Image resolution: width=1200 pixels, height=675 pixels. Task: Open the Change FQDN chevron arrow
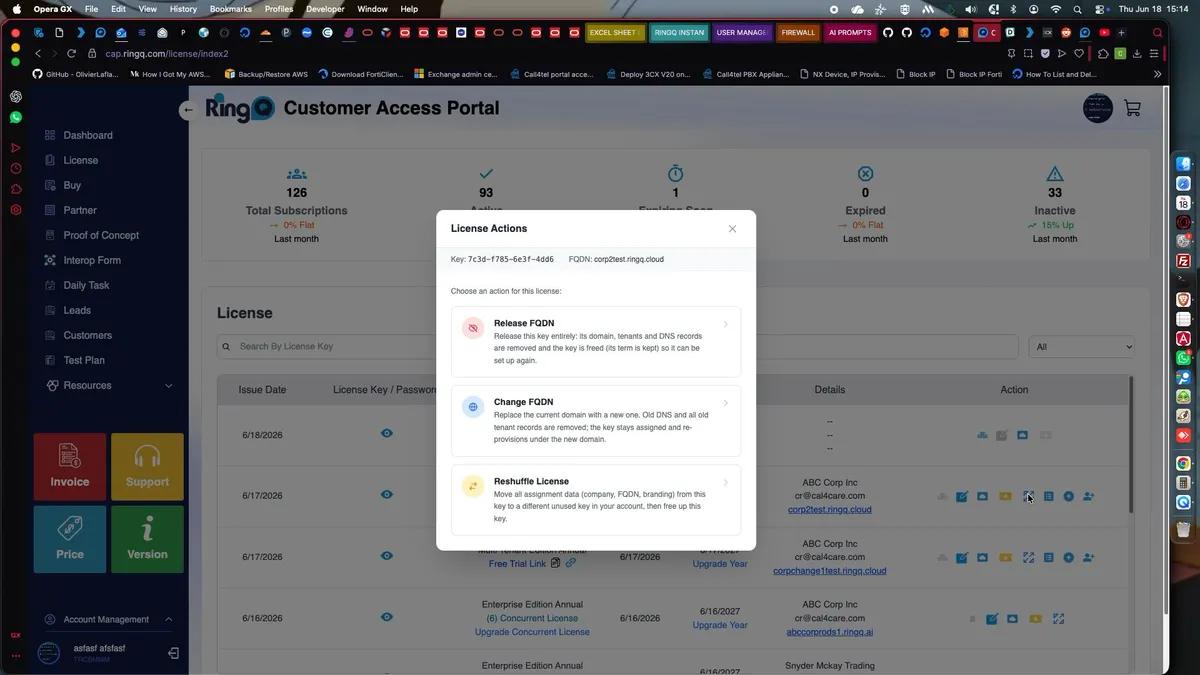coord(726,403)
